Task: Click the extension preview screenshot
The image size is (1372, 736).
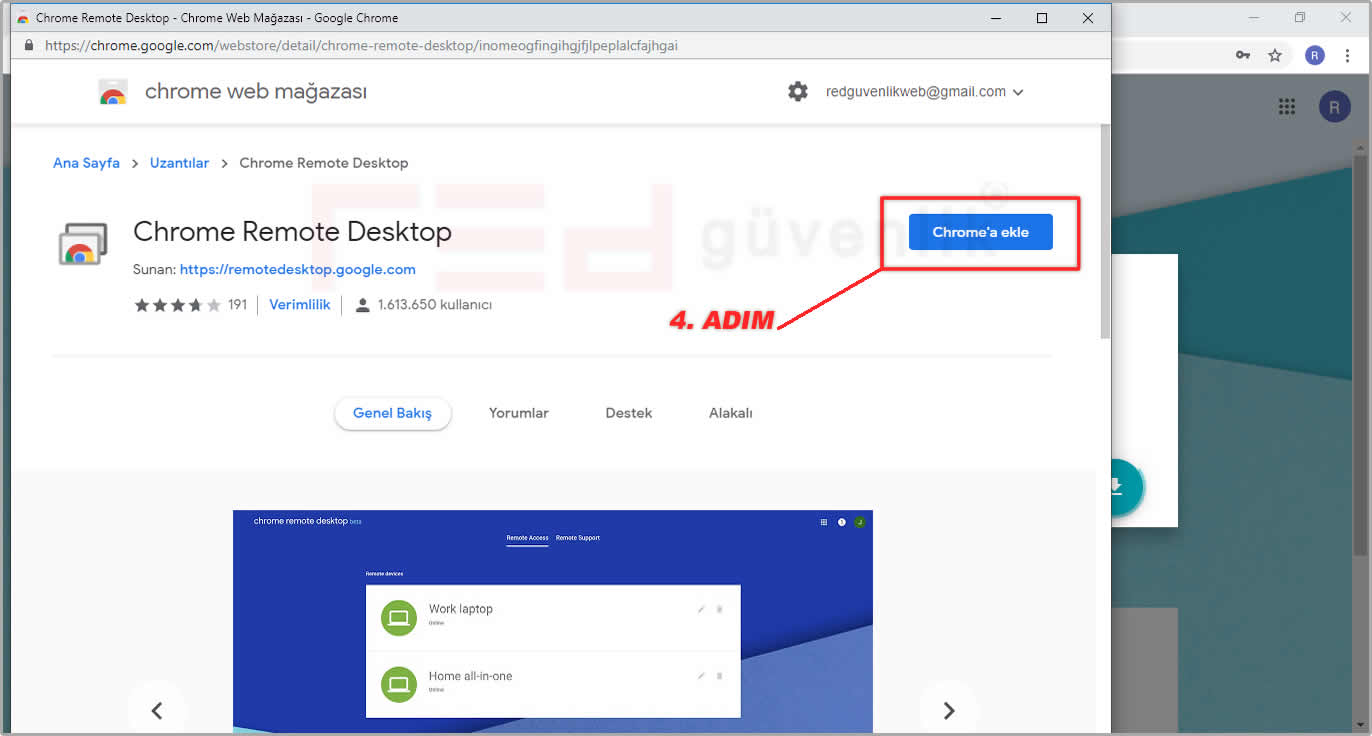Action: pos(553,622)
